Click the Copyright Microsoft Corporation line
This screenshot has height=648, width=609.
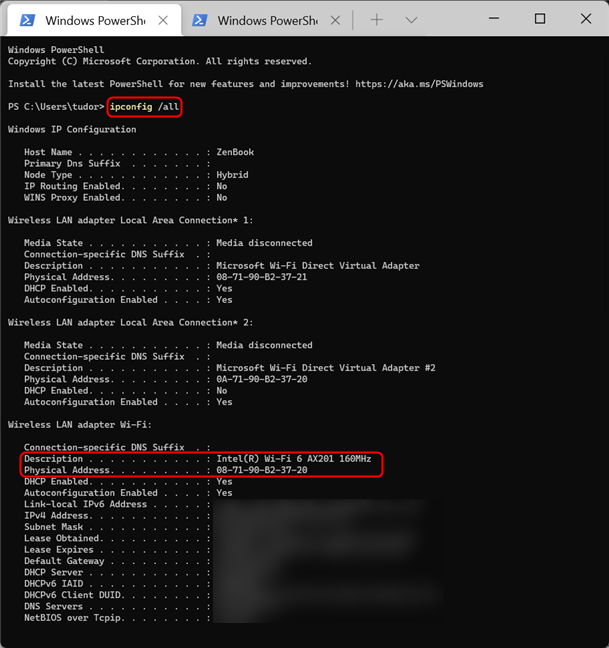(160, 61)
